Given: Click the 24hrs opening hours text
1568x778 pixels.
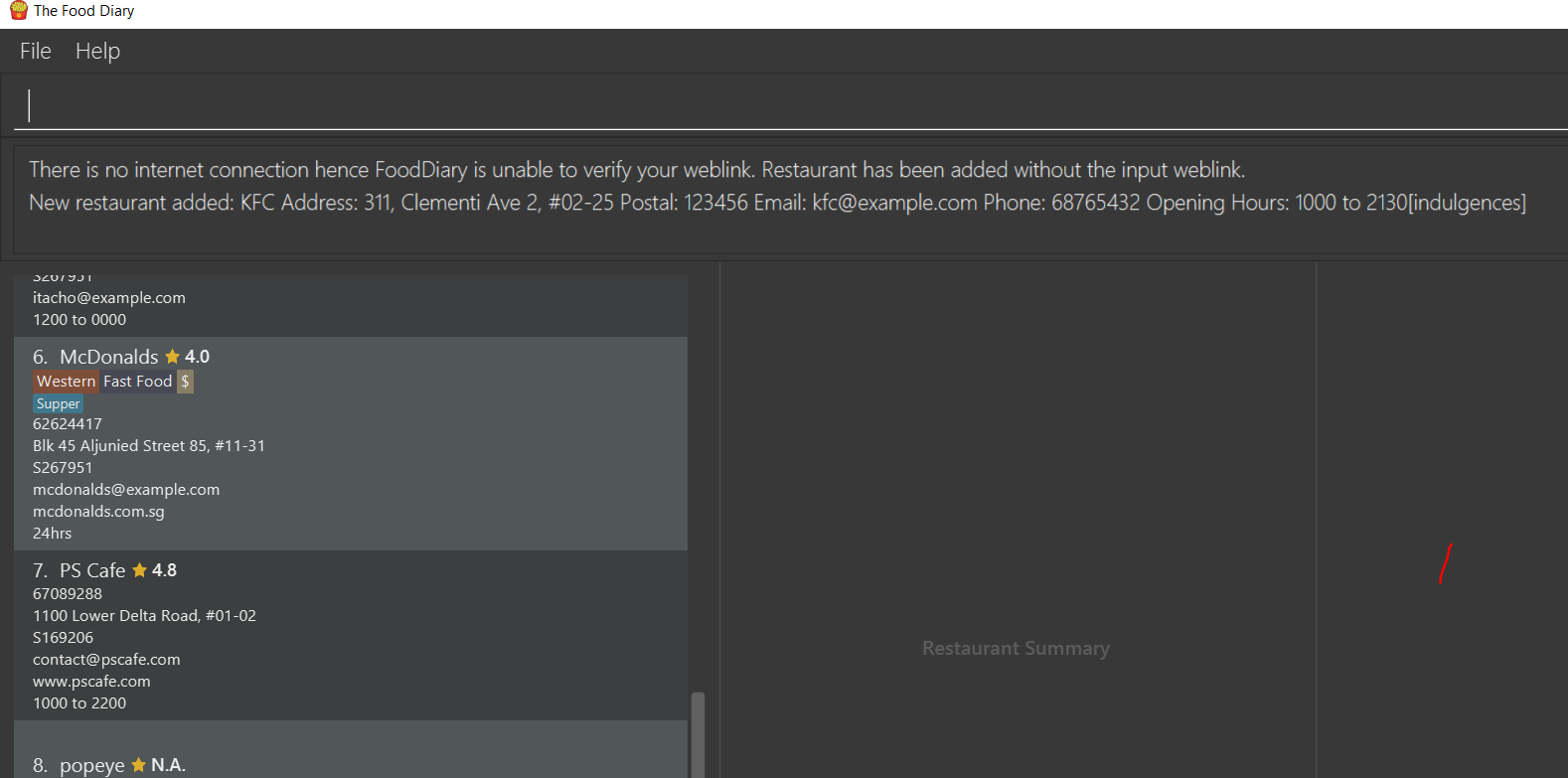Looking at the screenshot, I should pyautogui.click(x=52, y=534).
